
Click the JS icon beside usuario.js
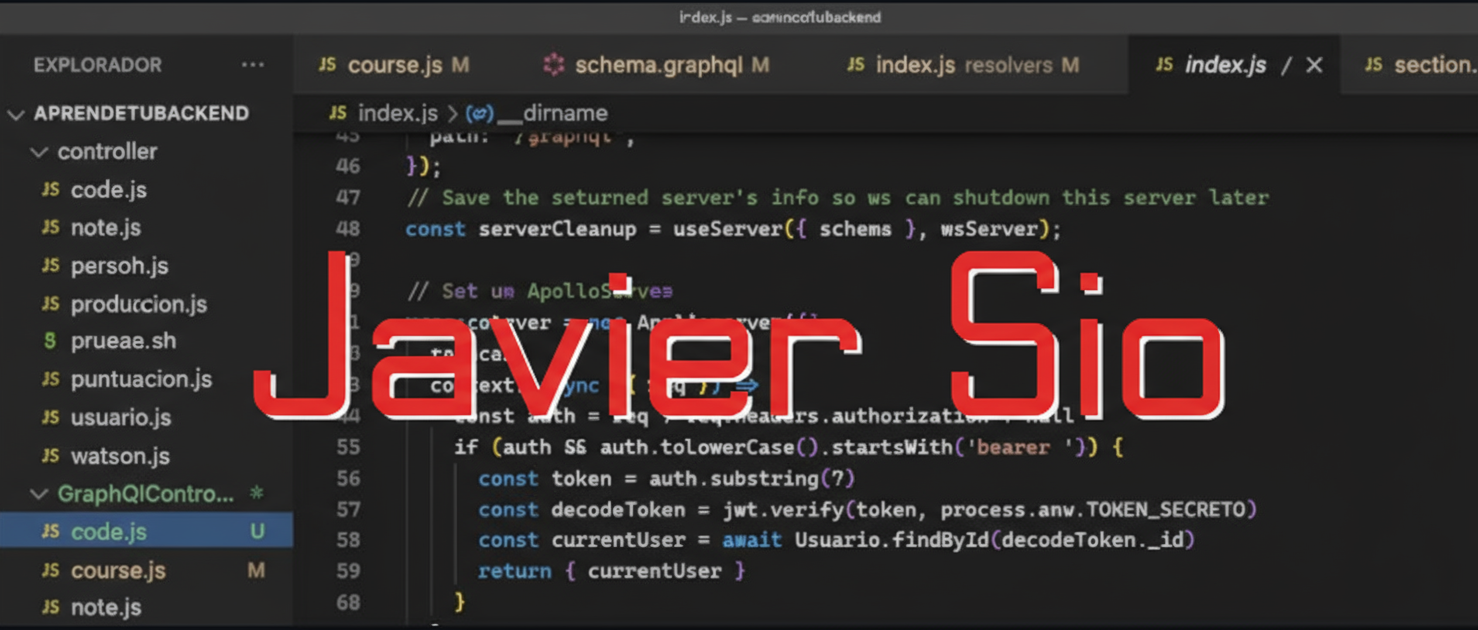click(50, 417)
